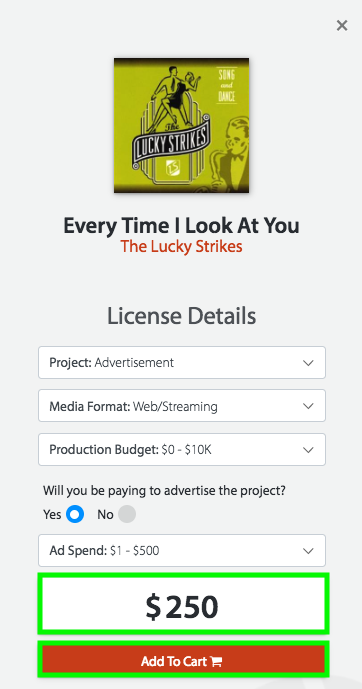The width and height of the screenshot is (362, 689).
Task: Open the Production Budget $0 - $10K dropdown
Action: [182, 450]
